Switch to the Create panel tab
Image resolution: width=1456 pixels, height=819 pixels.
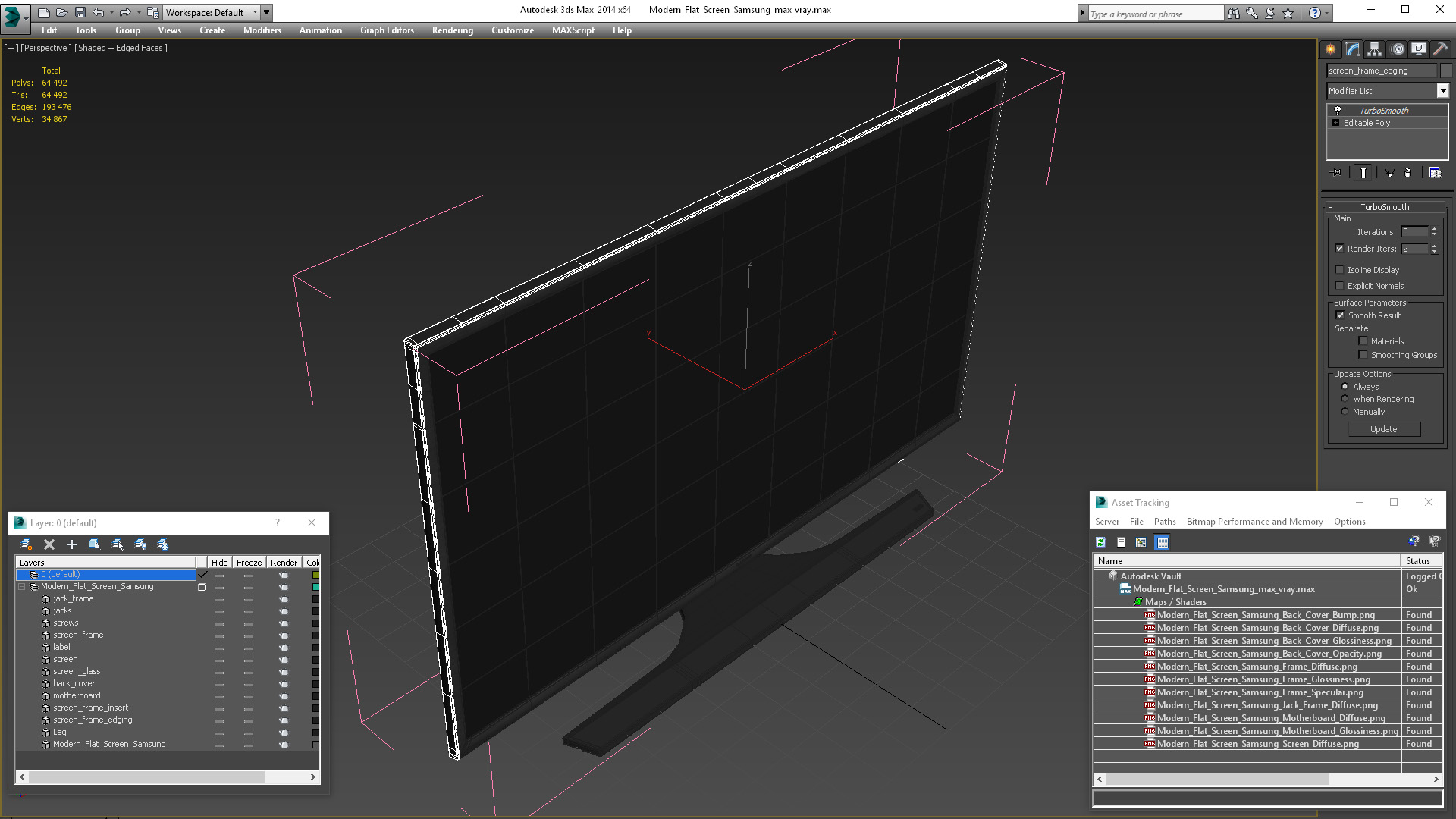(1331, 49)
